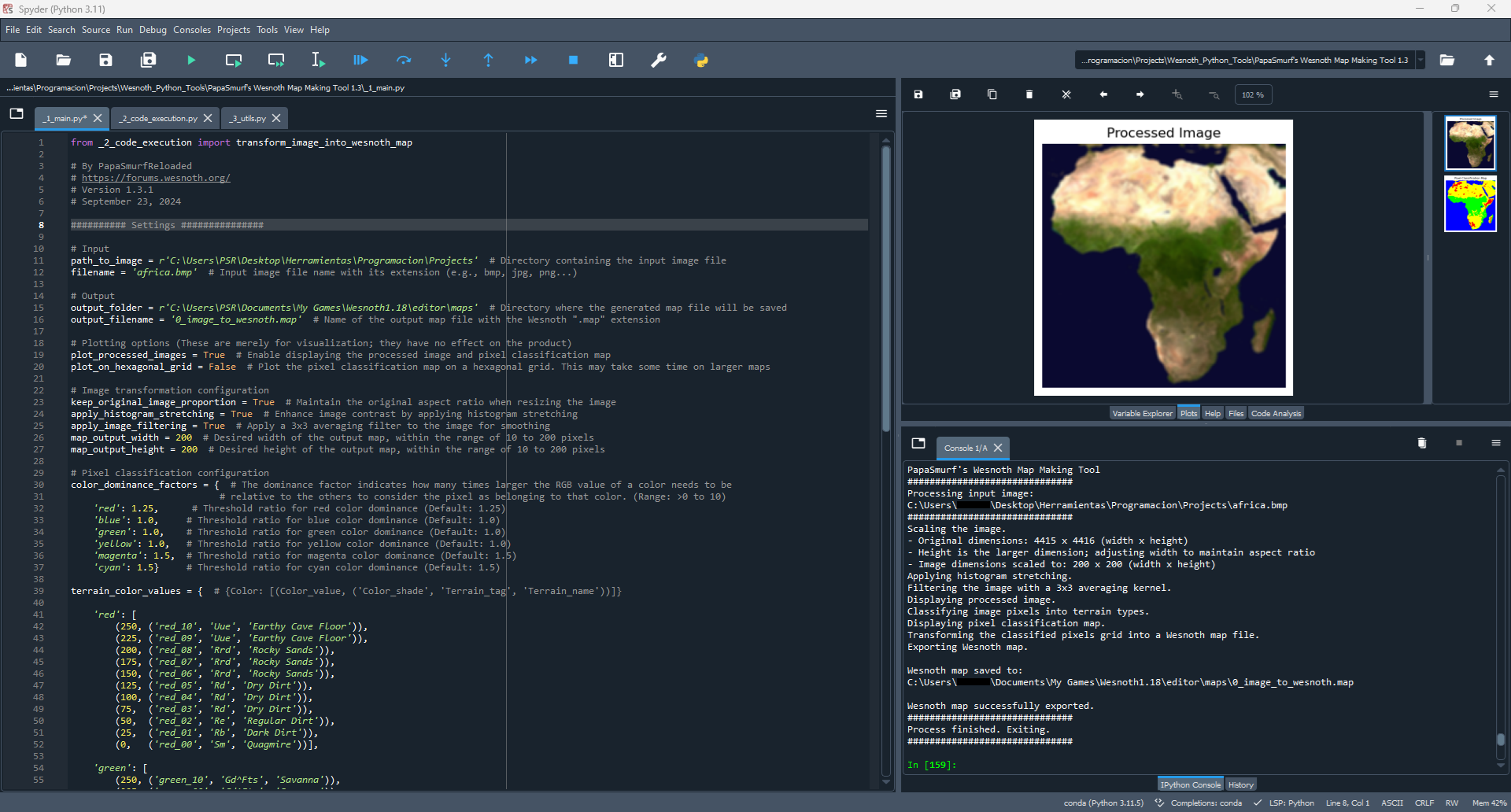Viewport: 1511px width, 812px height.
Task: Select the Processed Image plot thumbnail
Action: [1470, 143]
